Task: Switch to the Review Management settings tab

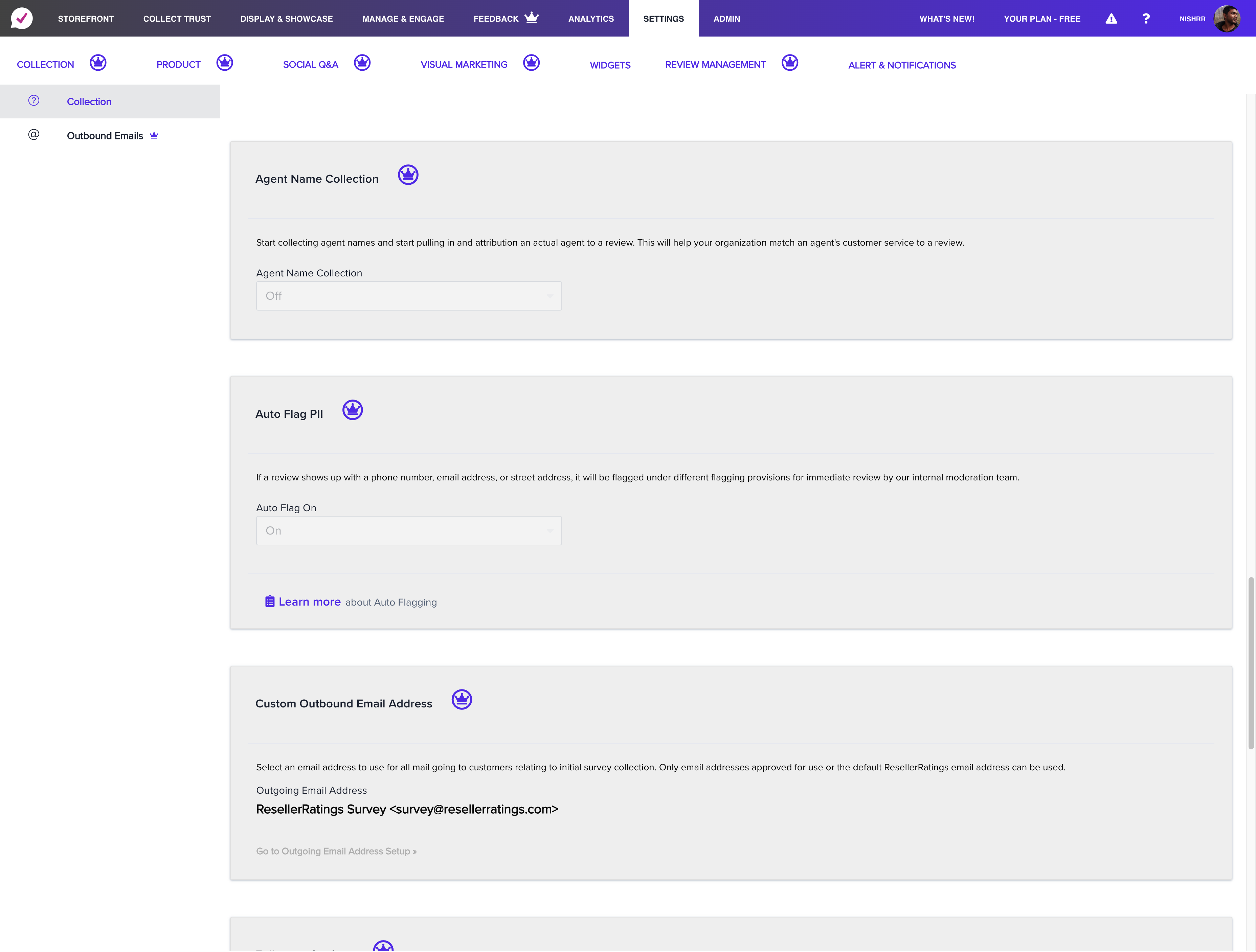Action: [715, 65]
